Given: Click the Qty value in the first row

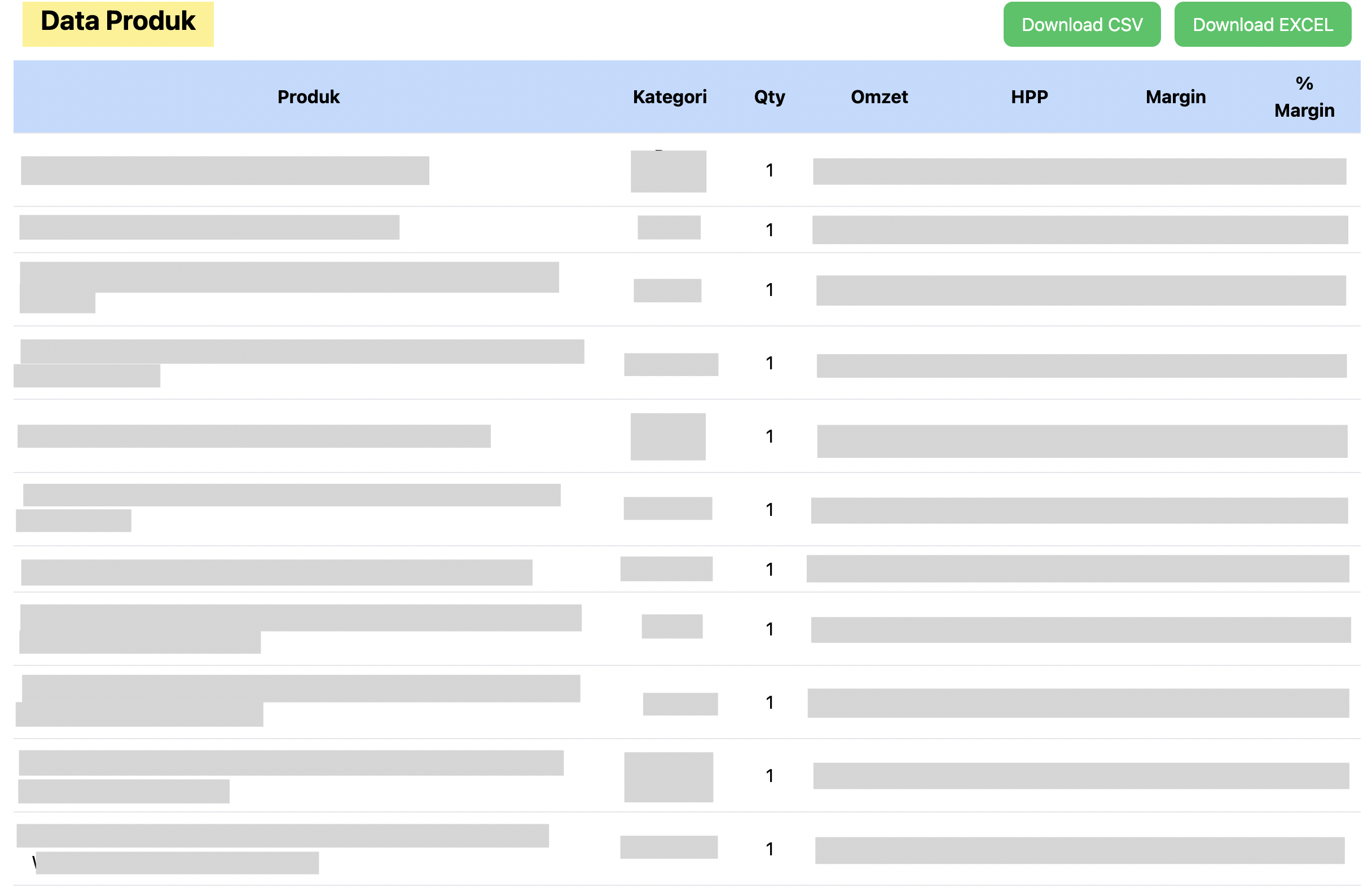Looking at the screenshot, I should [769, 170].
